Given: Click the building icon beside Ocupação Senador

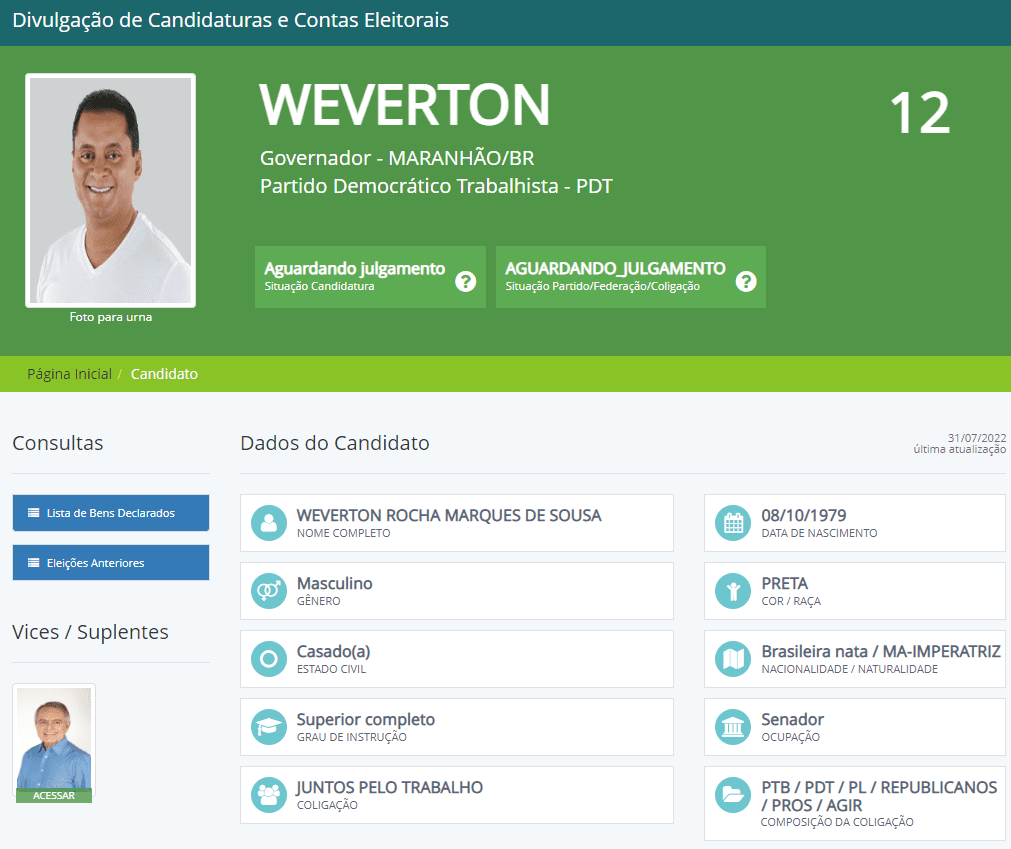Looking at the screenshot, I should (733, 727).
